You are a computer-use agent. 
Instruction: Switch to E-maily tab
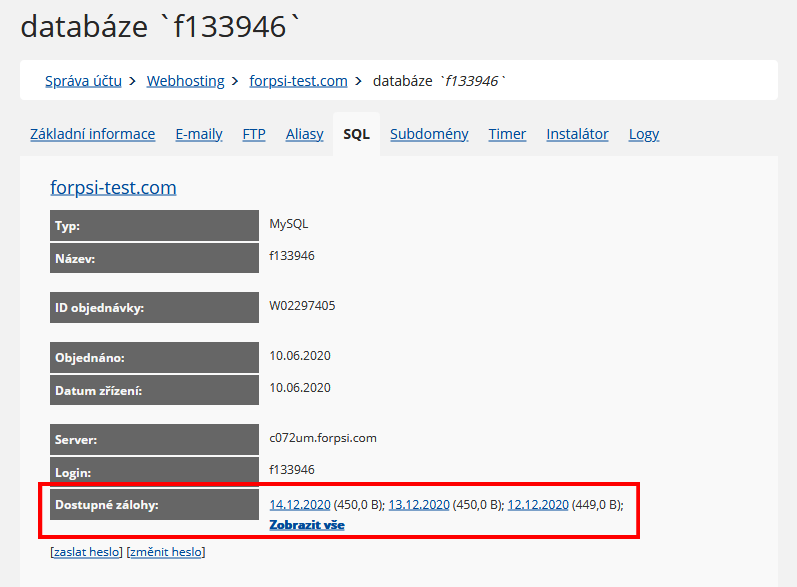(x=199, y=134)
